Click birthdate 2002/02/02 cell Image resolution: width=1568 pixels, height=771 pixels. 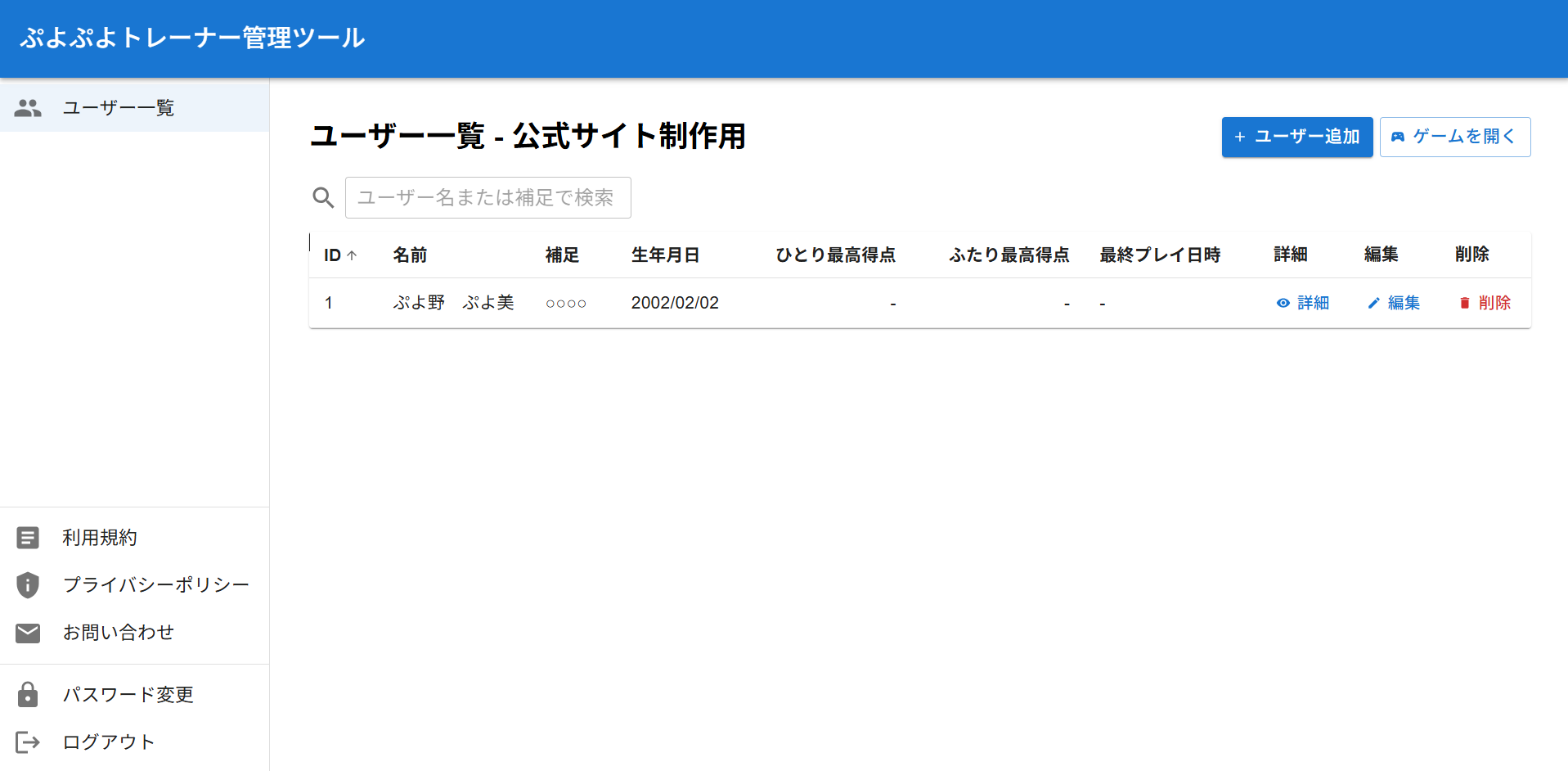675,303
